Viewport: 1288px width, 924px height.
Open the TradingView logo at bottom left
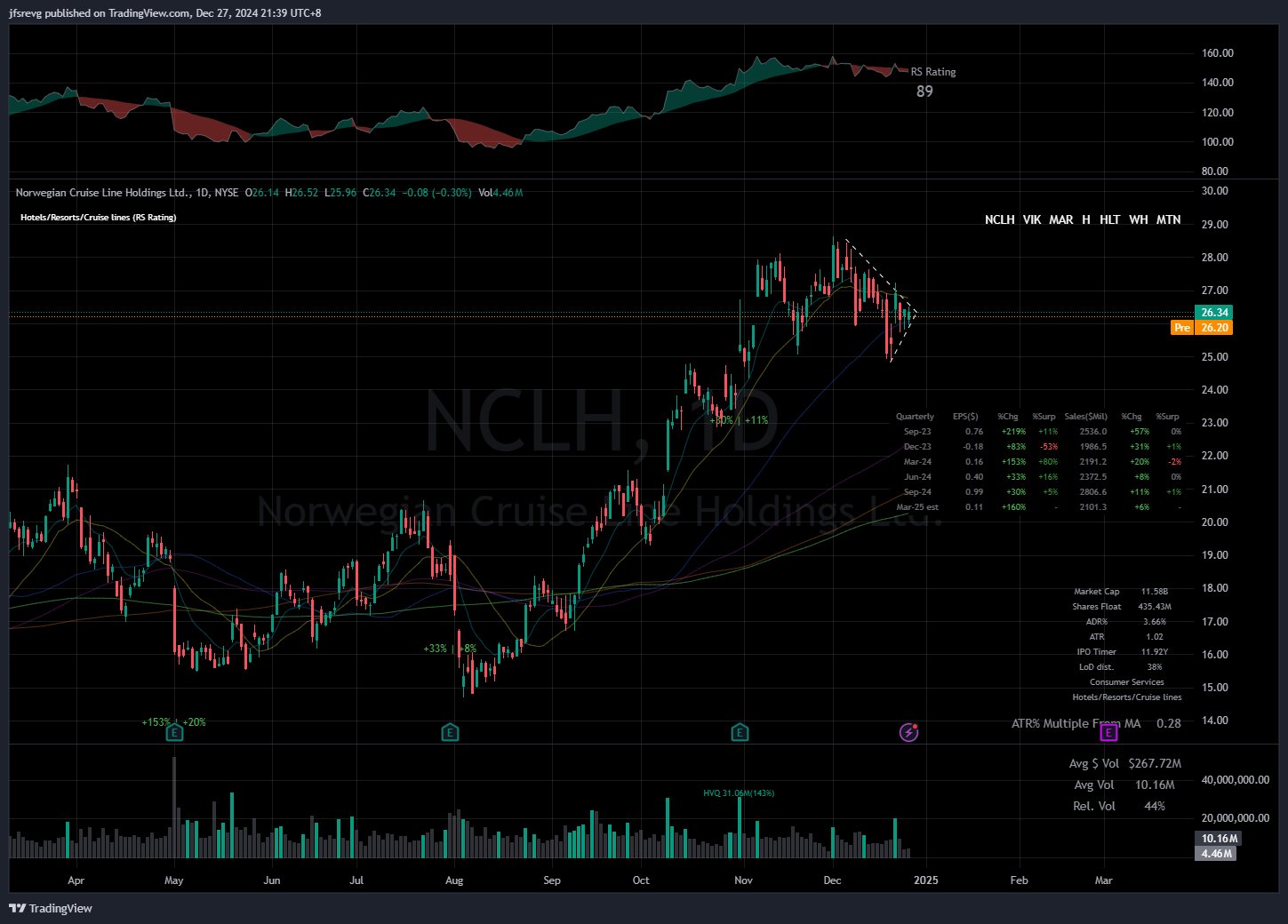51,908
